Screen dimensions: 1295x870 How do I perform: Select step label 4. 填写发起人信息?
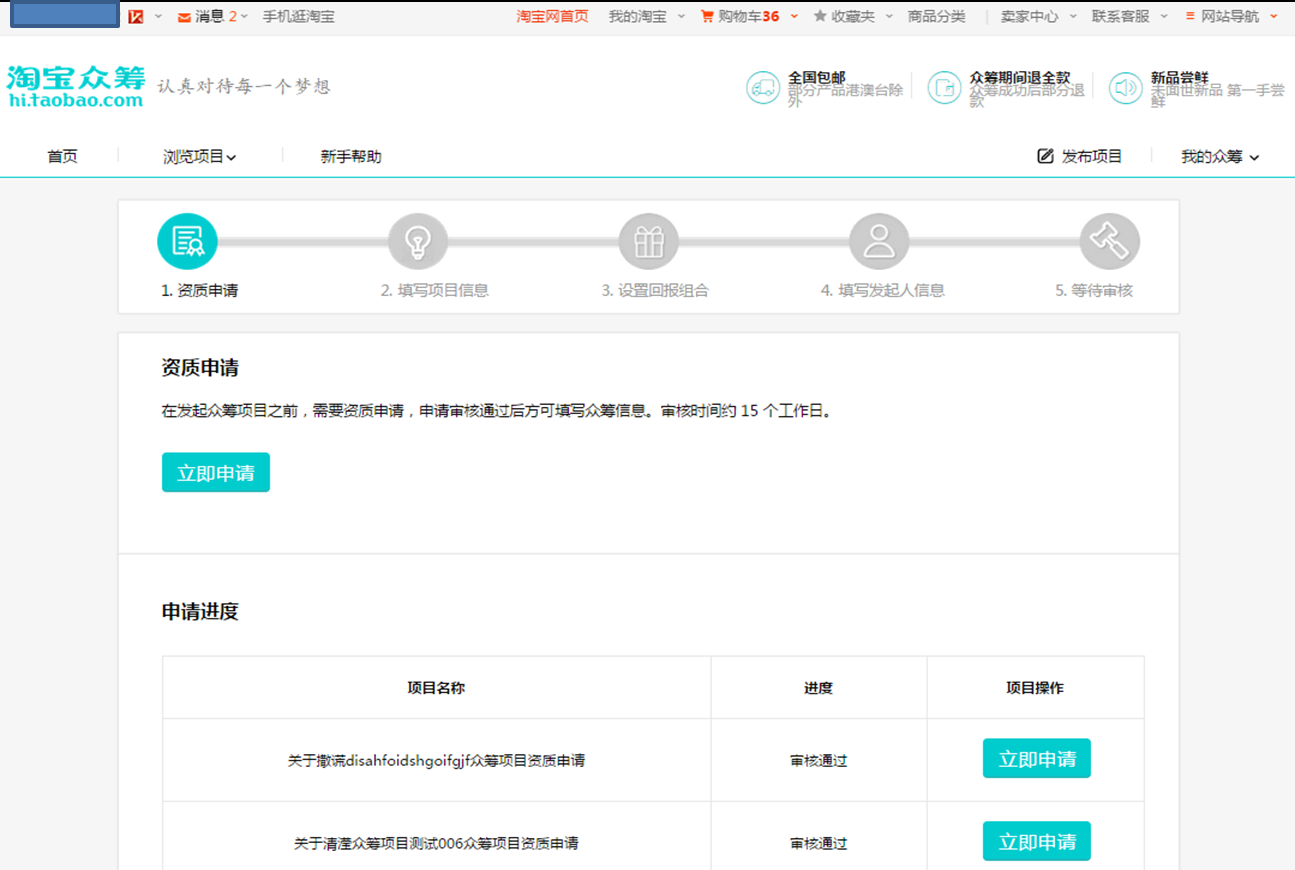[x=883, y=291]
